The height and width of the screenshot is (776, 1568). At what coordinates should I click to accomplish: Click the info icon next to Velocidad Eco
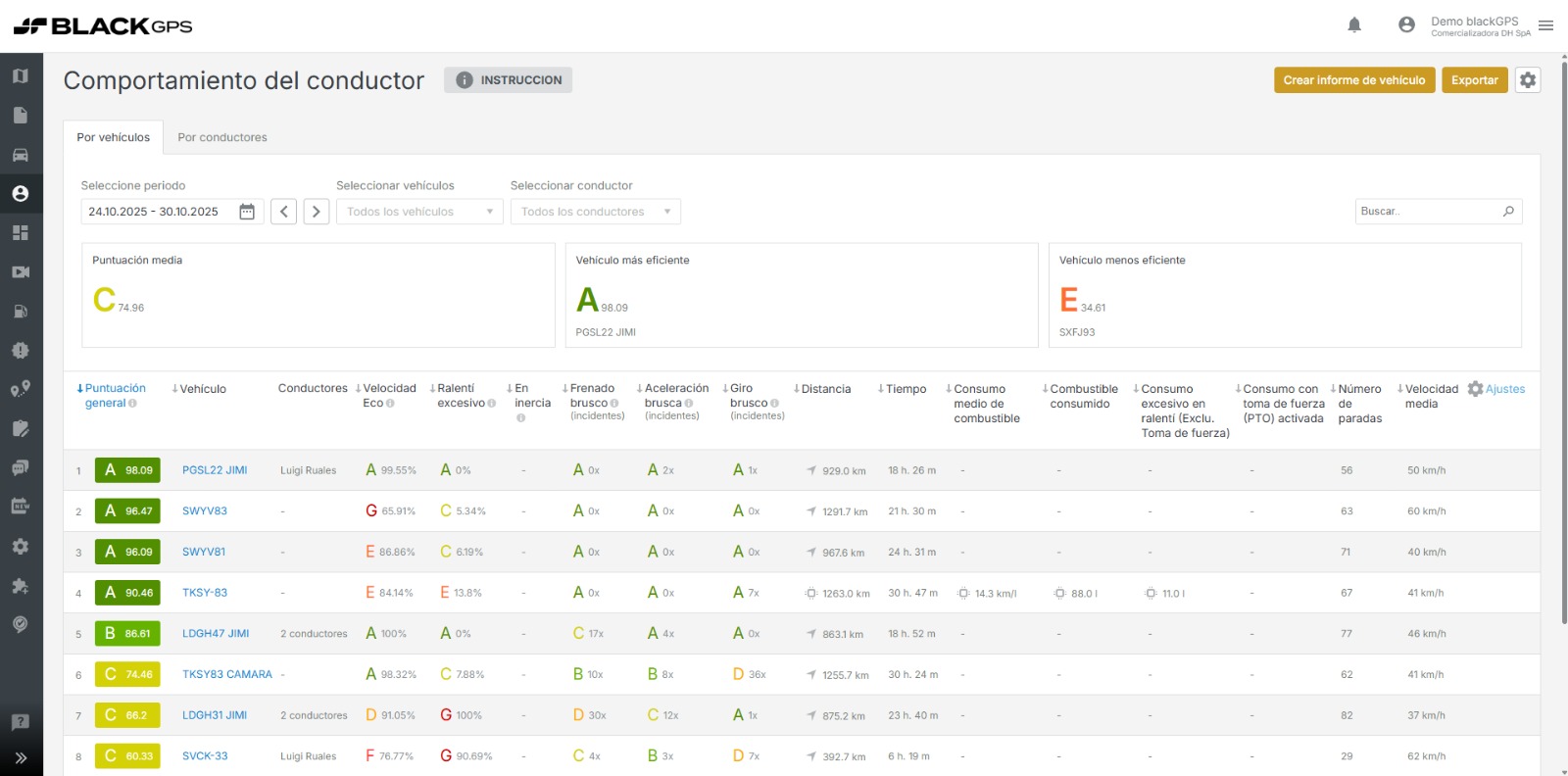pyautogui.click(x=390, y=404)
